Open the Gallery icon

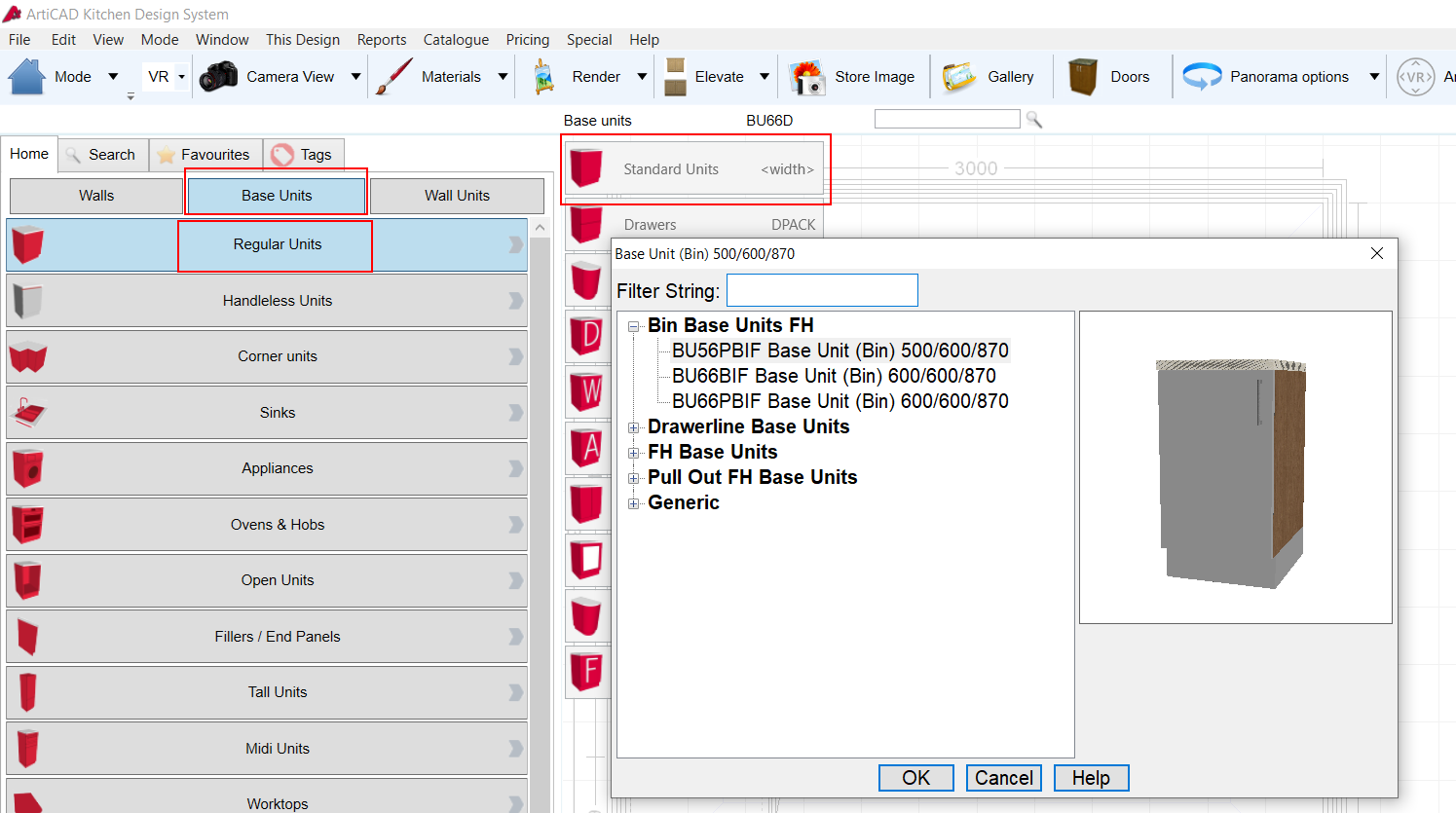tap(959, 77)
